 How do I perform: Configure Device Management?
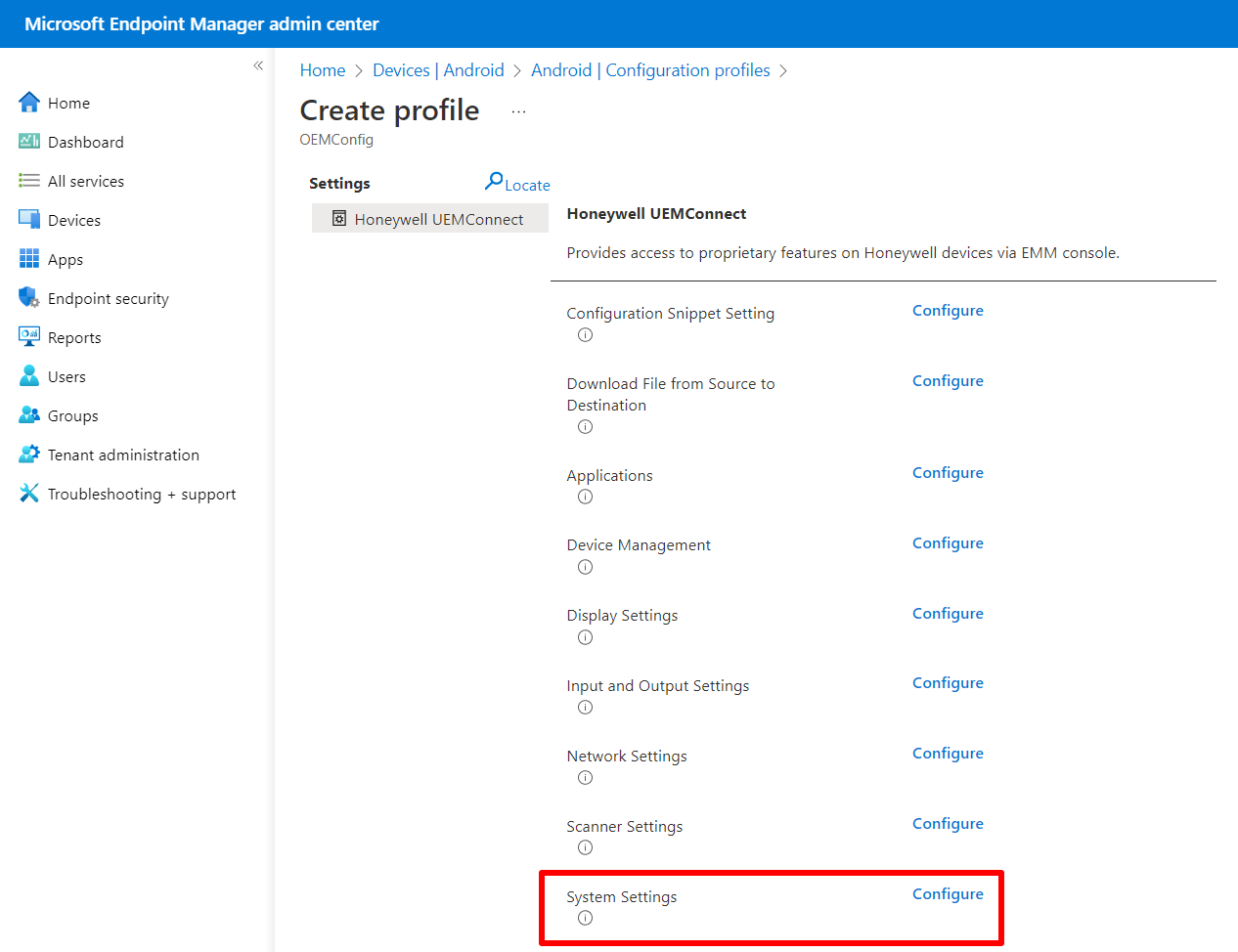click(948, 543)
